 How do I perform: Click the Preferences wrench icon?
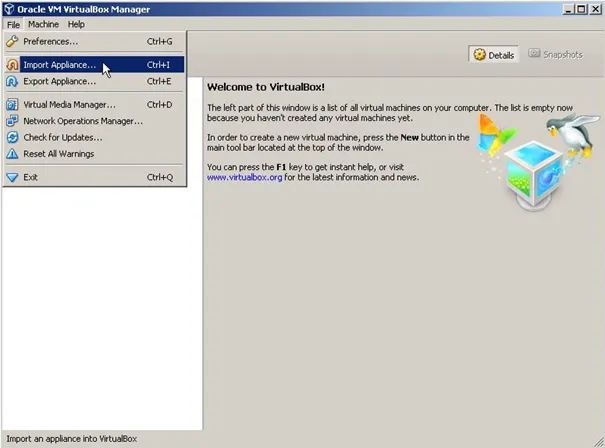[12, 41]
